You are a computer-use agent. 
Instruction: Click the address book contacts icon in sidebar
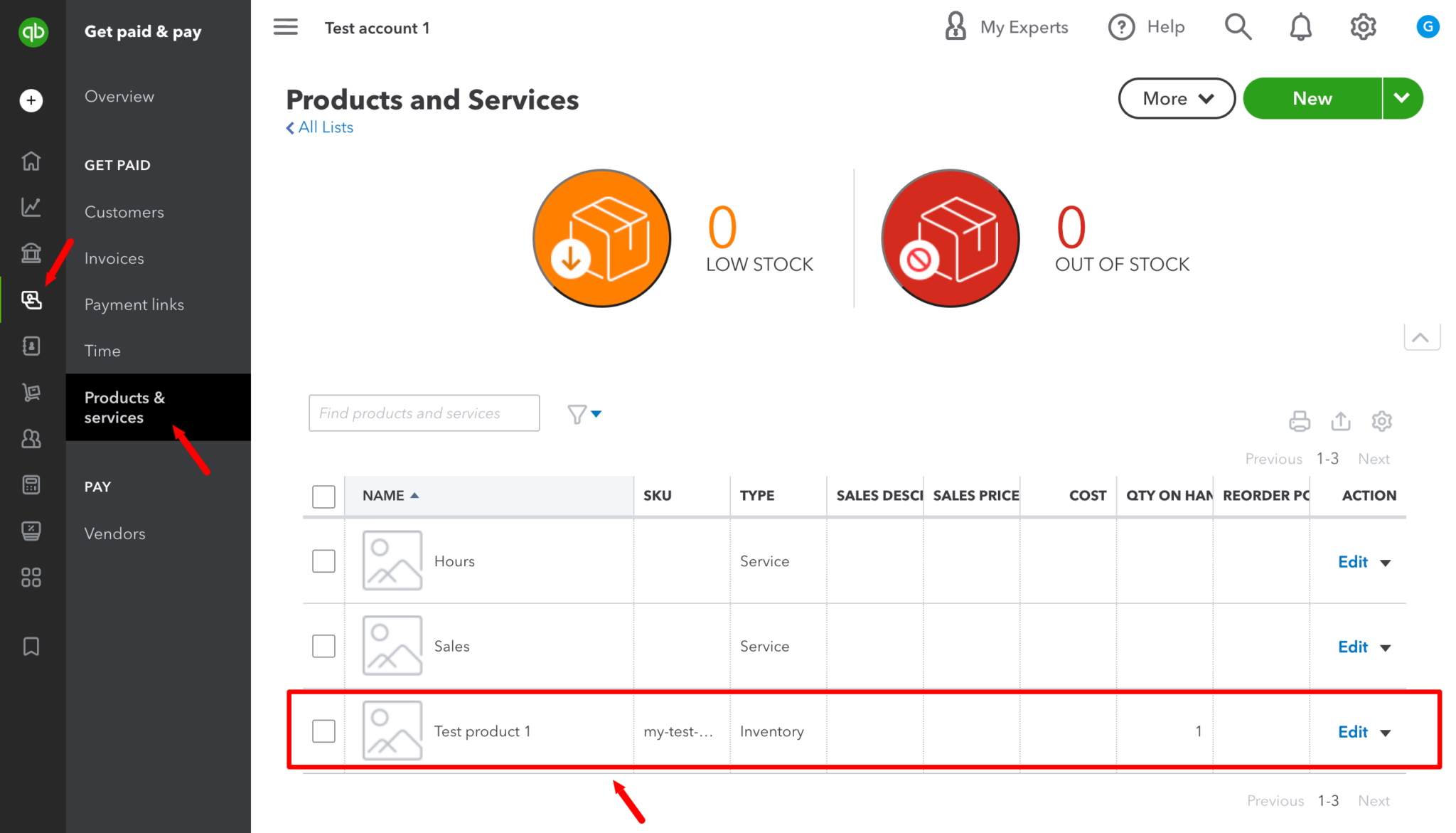coord(31,346)
